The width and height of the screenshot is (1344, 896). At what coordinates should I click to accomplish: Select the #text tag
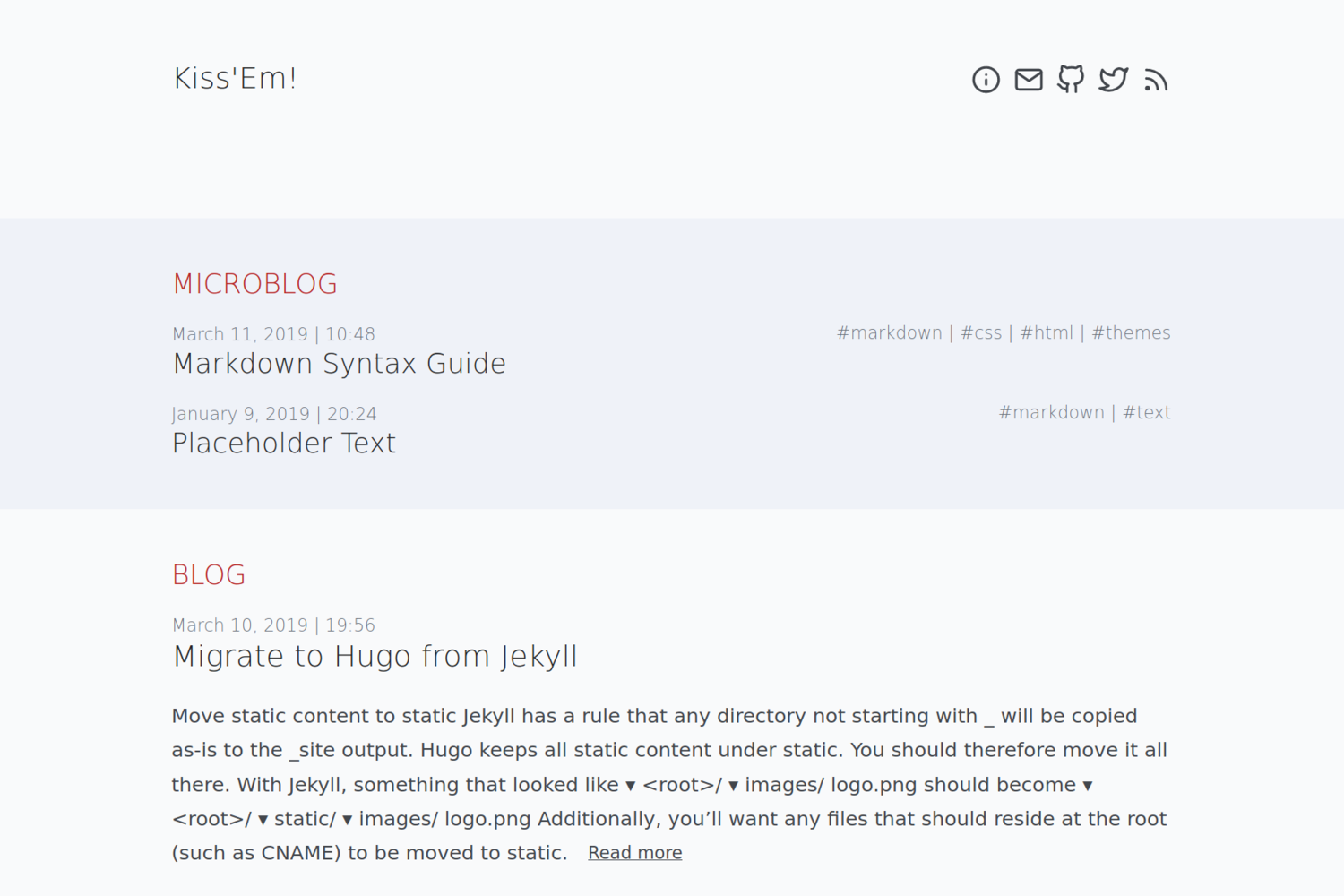[1147, 413]
